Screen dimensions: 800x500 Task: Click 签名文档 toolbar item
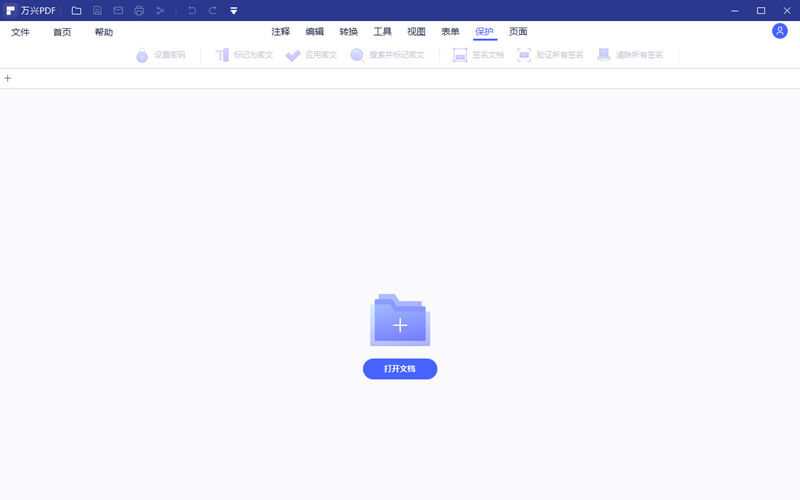coord(478,55)
